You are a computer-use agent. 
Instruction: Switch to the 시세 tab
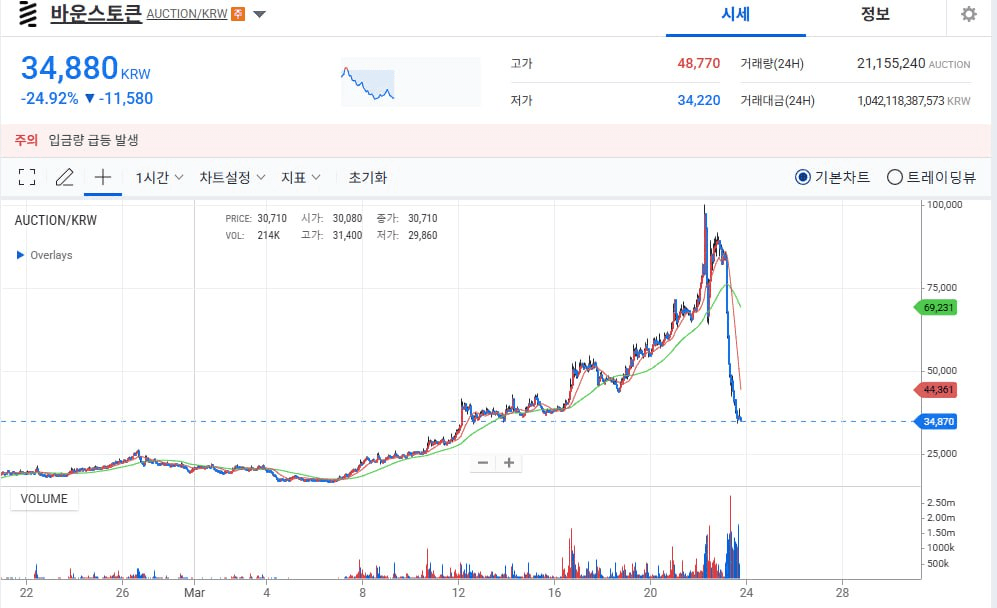[x=736, y=15]
